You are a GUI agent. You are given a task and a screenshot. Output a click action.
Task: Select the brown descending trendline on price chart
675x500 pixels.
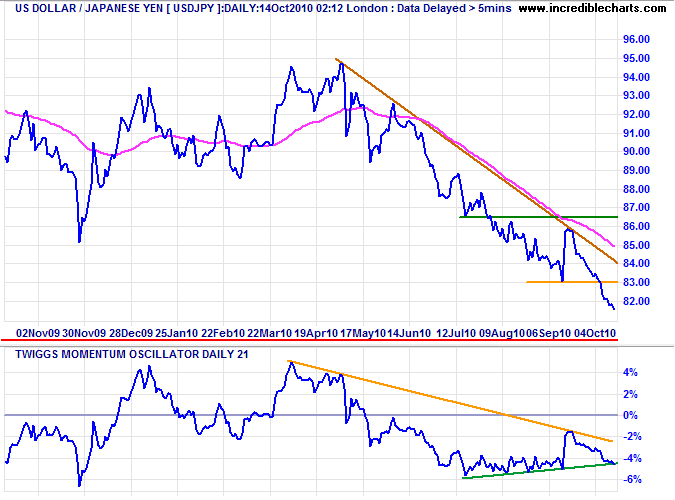pos(476,161)
